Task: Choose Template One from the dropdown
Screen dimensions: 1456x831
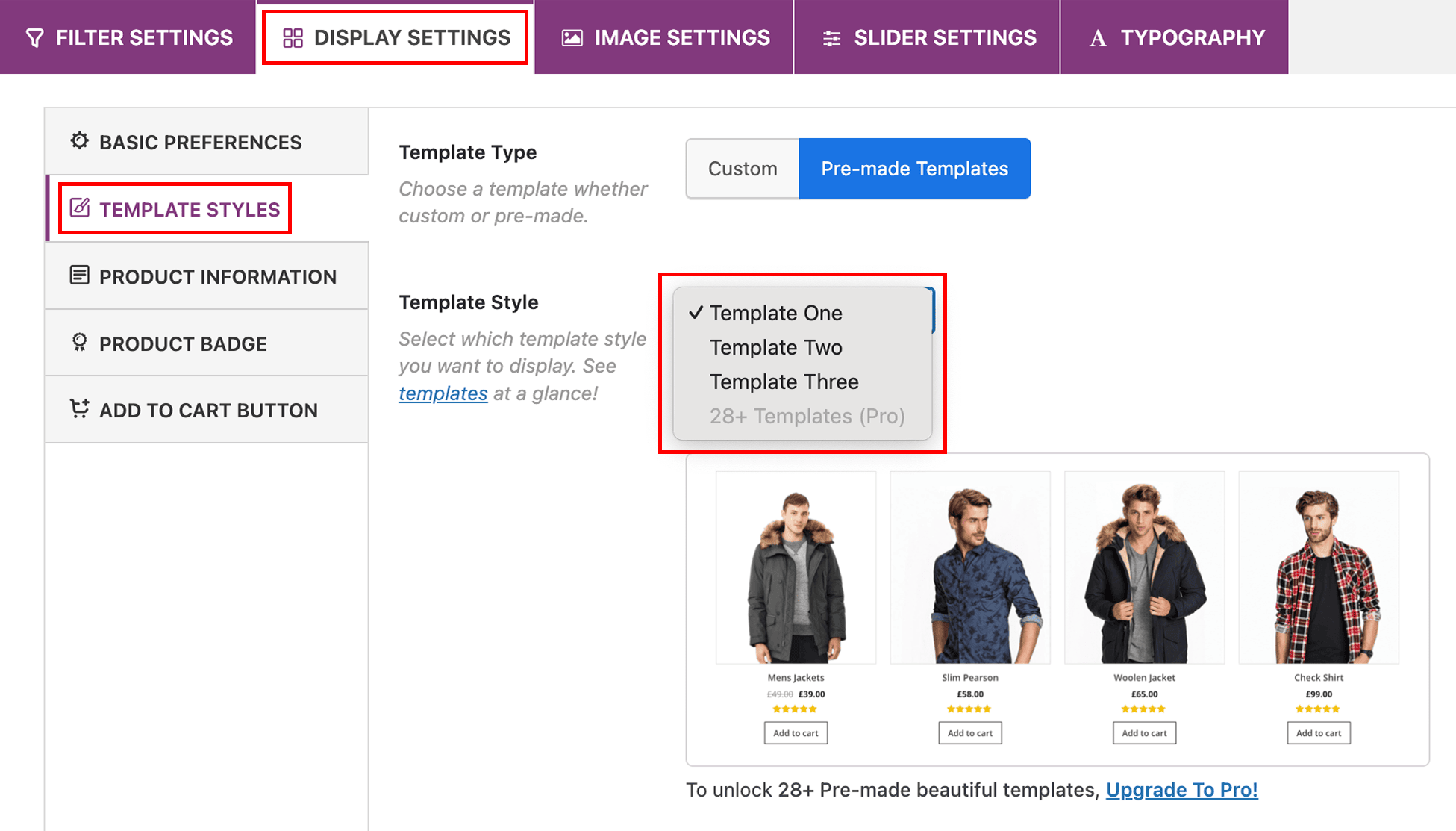Action: (x=775, y=313)
